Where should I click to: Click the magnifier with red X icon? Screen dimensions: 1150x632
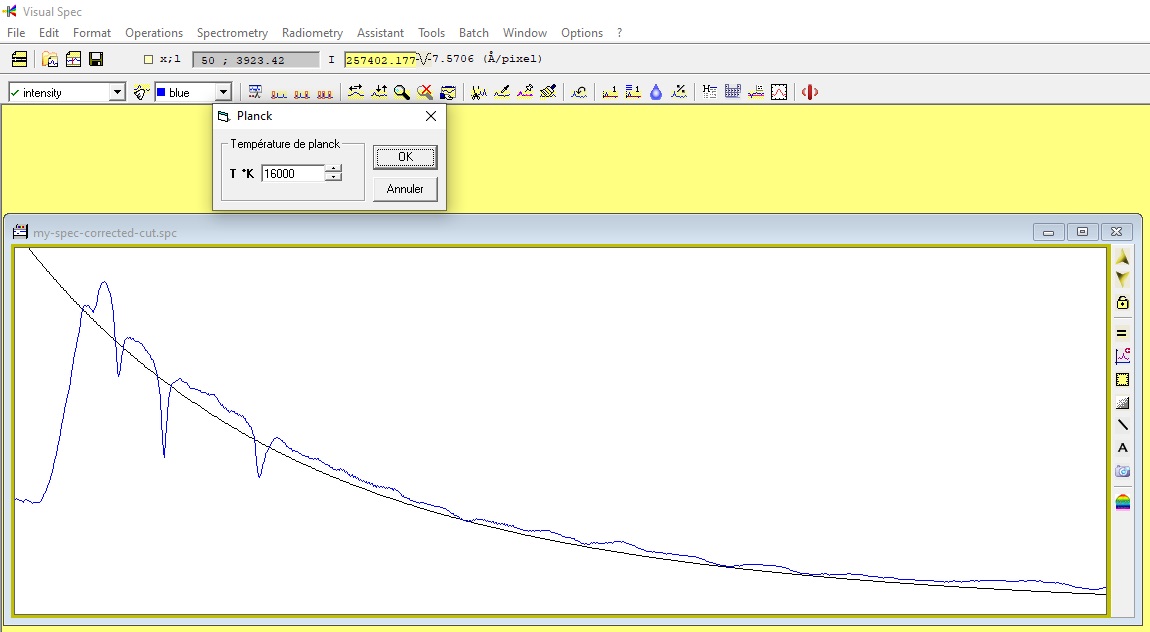(425, 92)
